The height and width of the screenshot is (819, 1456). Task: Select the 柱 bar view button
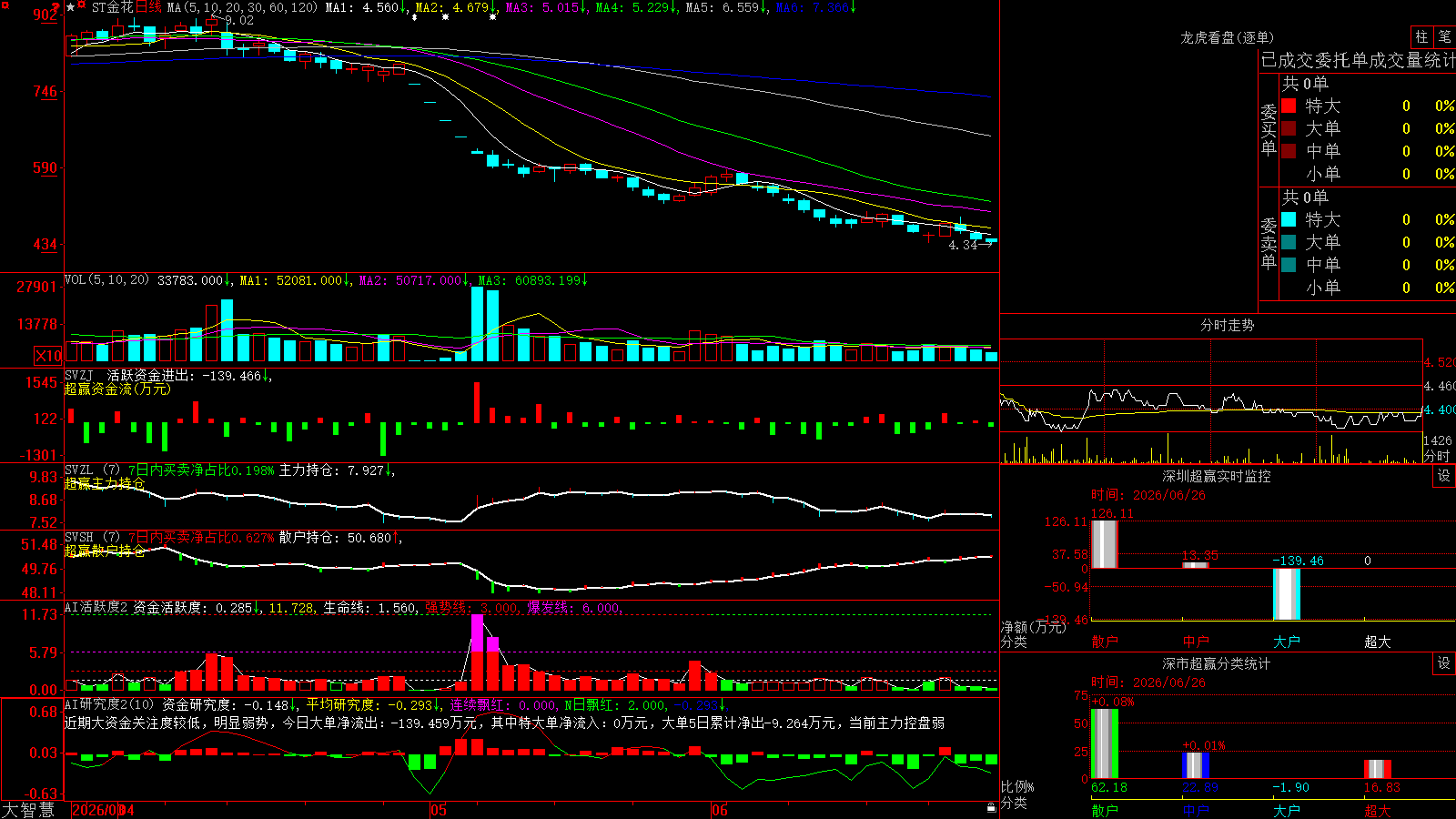[x=1421, y=36]
